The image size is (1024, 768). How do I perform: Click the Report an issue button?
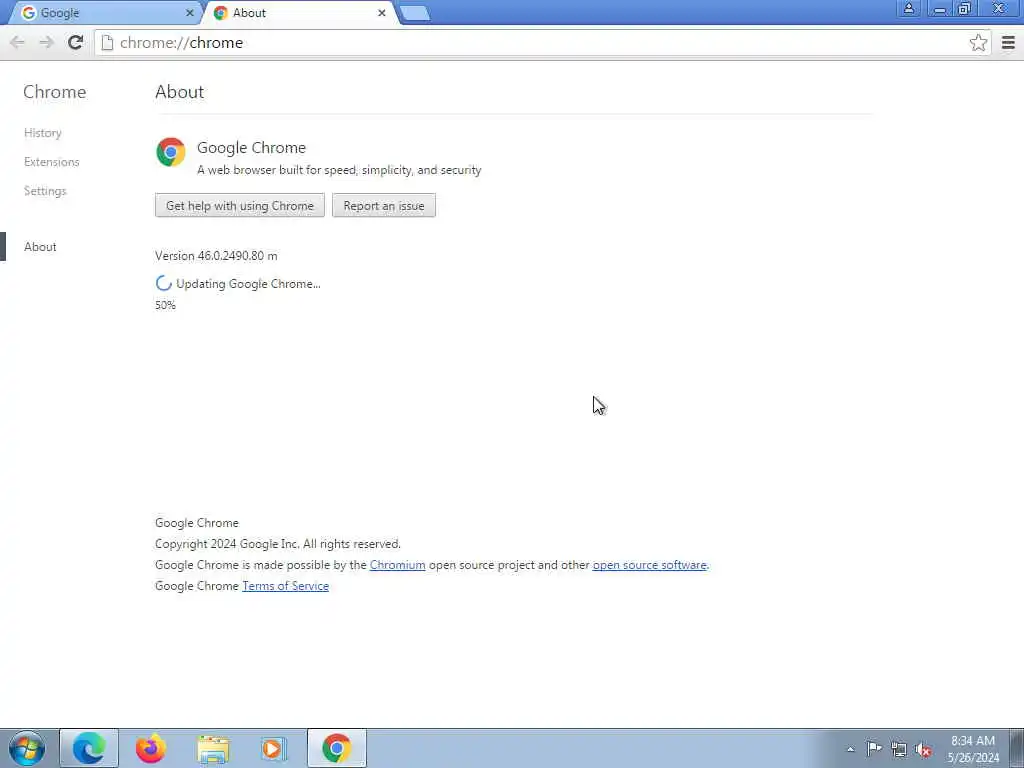[x=384, y=206]
